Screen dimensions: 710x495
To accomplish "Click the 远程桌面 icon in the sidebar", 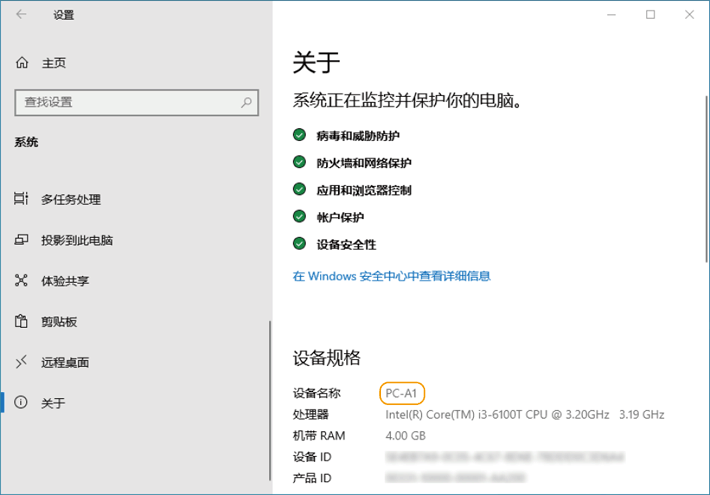I will (22, 362).
